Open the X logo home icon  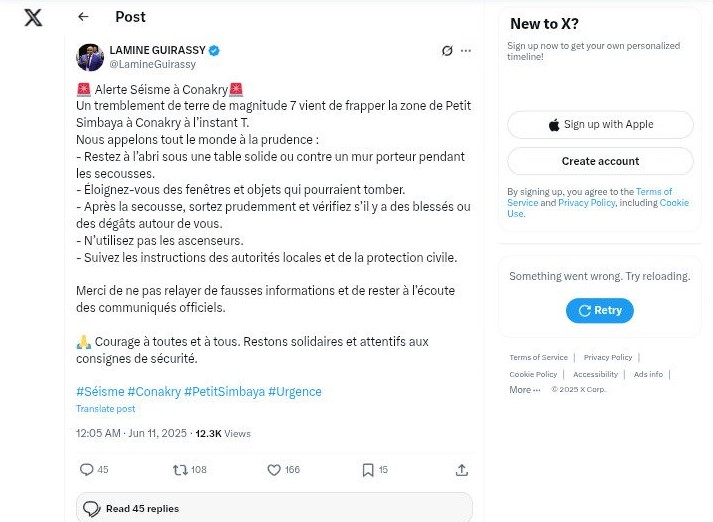click(x=33, y=18)
